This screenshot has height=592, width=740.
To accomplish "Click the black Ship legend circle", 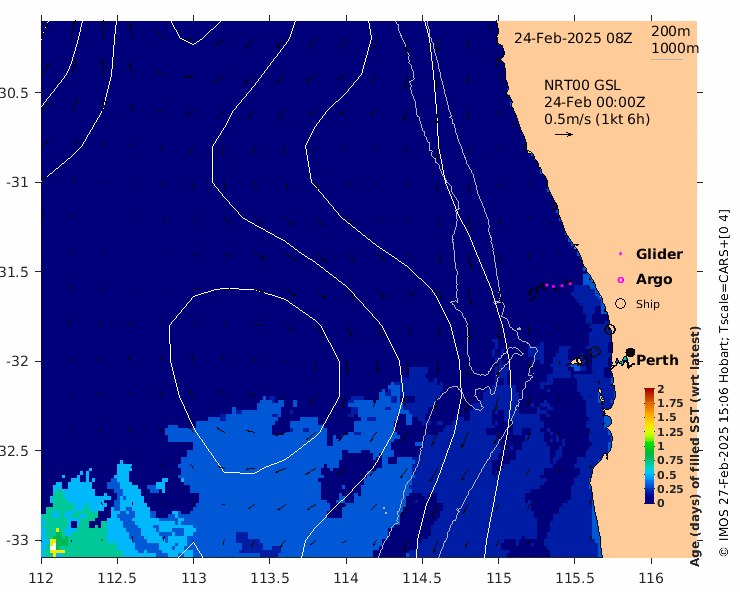I will click(621, 304).
